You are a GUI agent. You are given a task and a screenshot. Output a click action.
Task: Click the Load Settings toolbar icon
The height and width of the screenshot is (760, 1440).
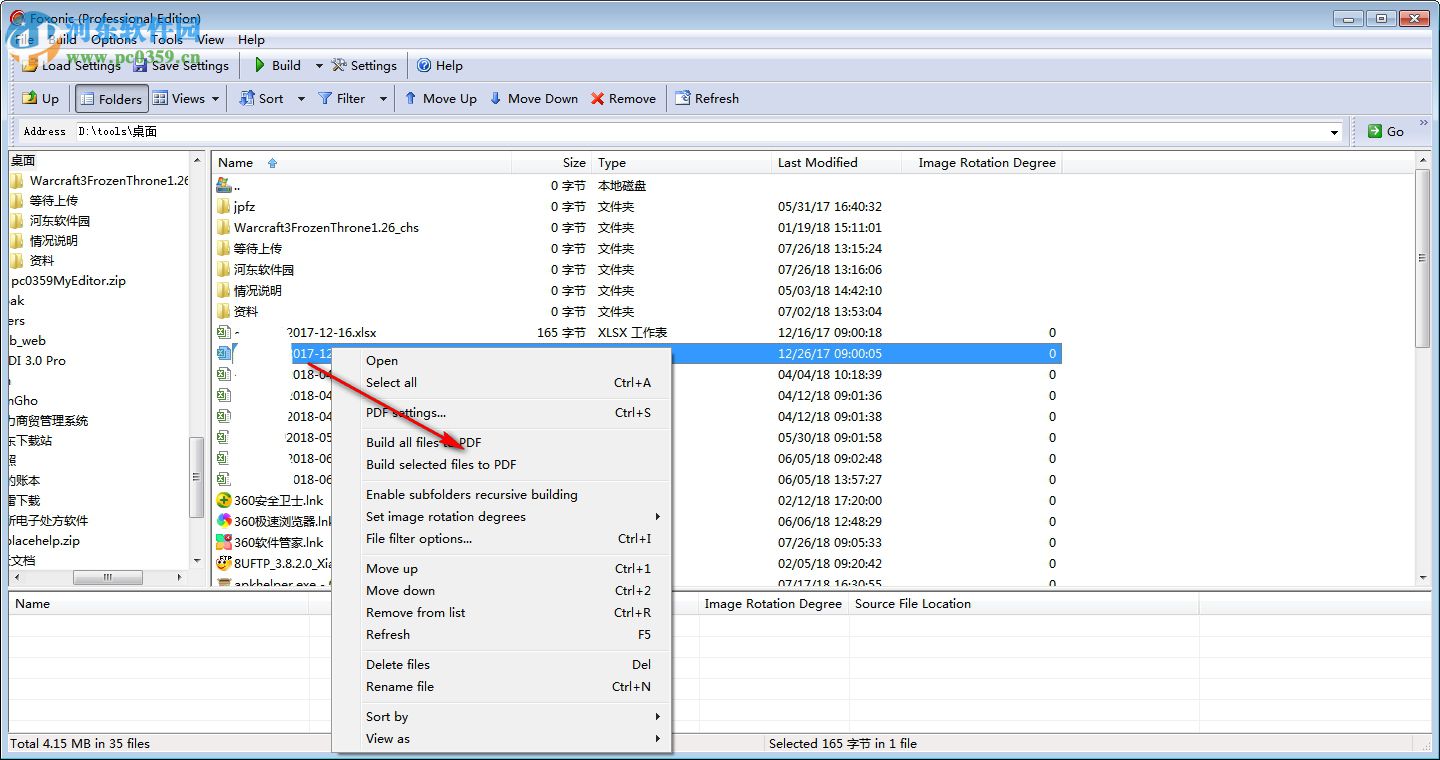pos(30,66)
